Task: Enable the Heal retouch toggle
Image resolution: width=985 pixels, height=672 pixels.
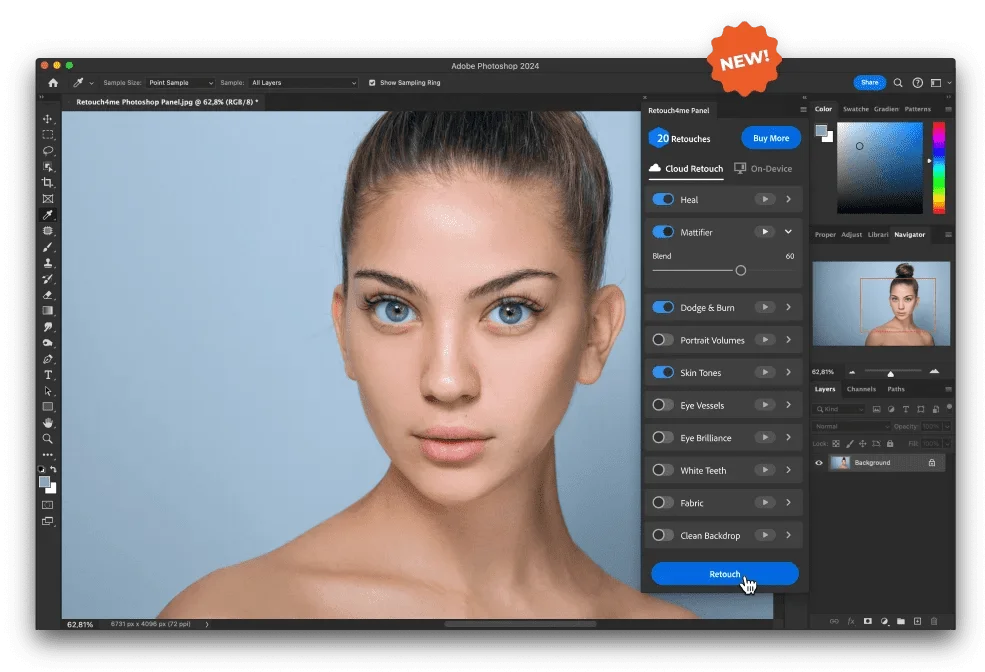Action: (662, 199)
